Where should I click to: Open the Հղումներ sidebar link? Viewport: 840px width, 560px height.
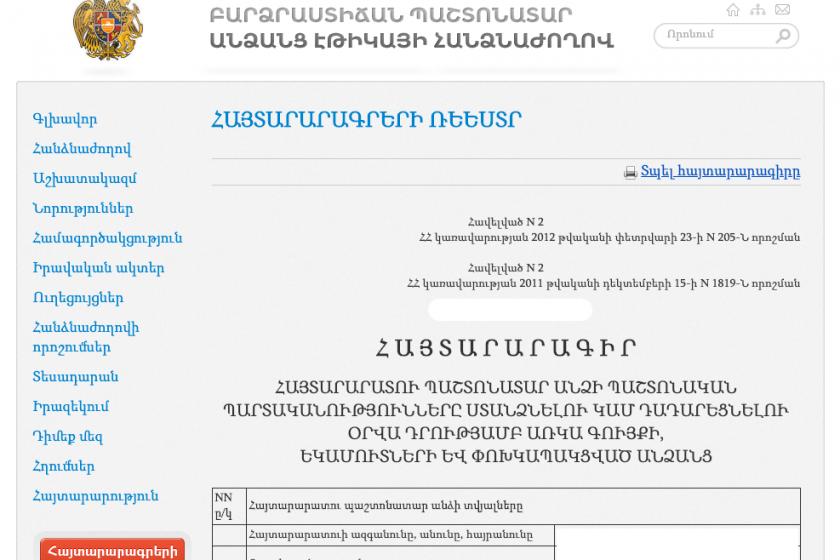click(x=64, y=466)
